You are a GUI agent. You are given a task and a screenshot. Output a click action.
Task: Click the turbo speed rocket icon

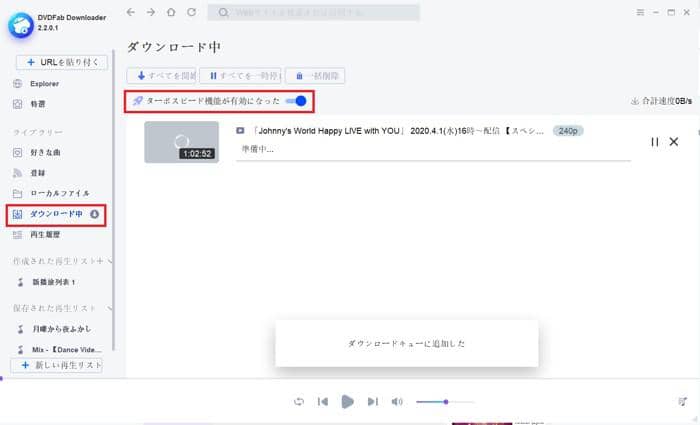tap(138, 101)
